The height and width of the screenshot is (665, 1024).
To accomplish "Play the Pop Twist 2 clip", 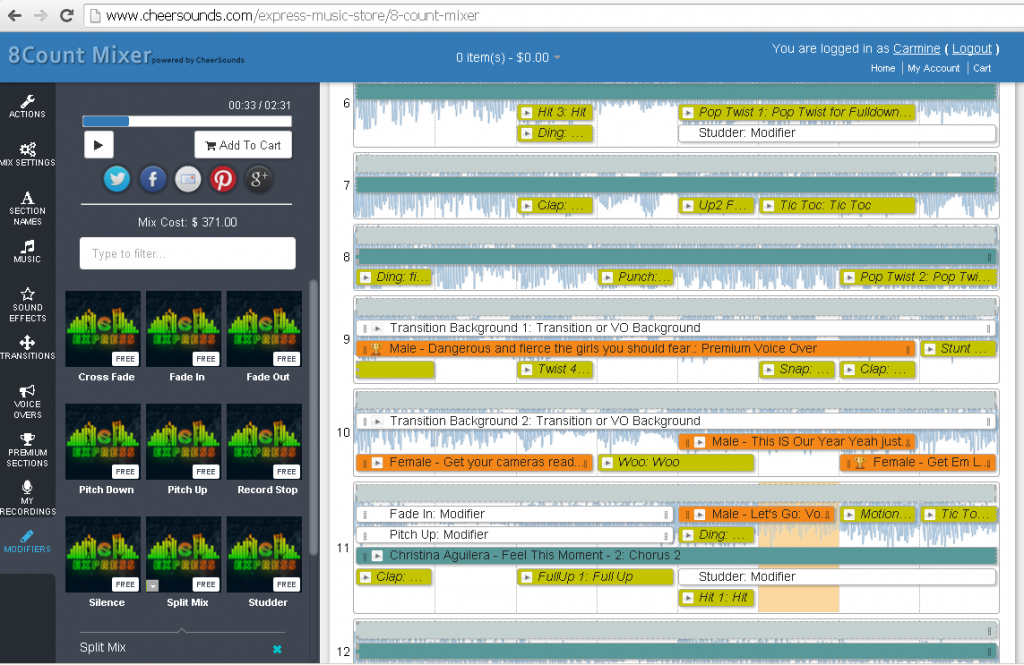I will coord(848,278).
